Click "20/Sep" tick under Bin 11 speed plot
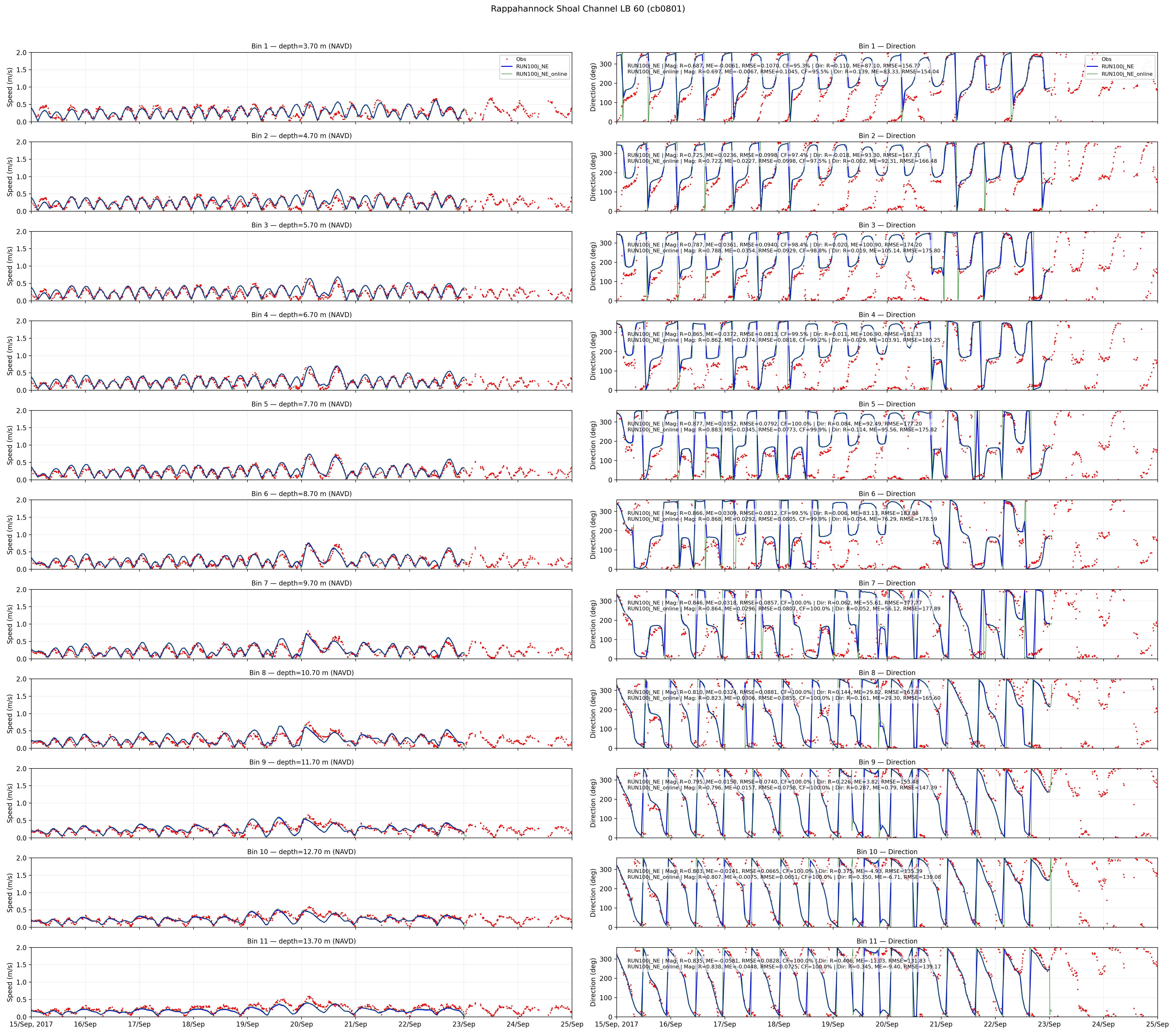 click(302, 1024)
